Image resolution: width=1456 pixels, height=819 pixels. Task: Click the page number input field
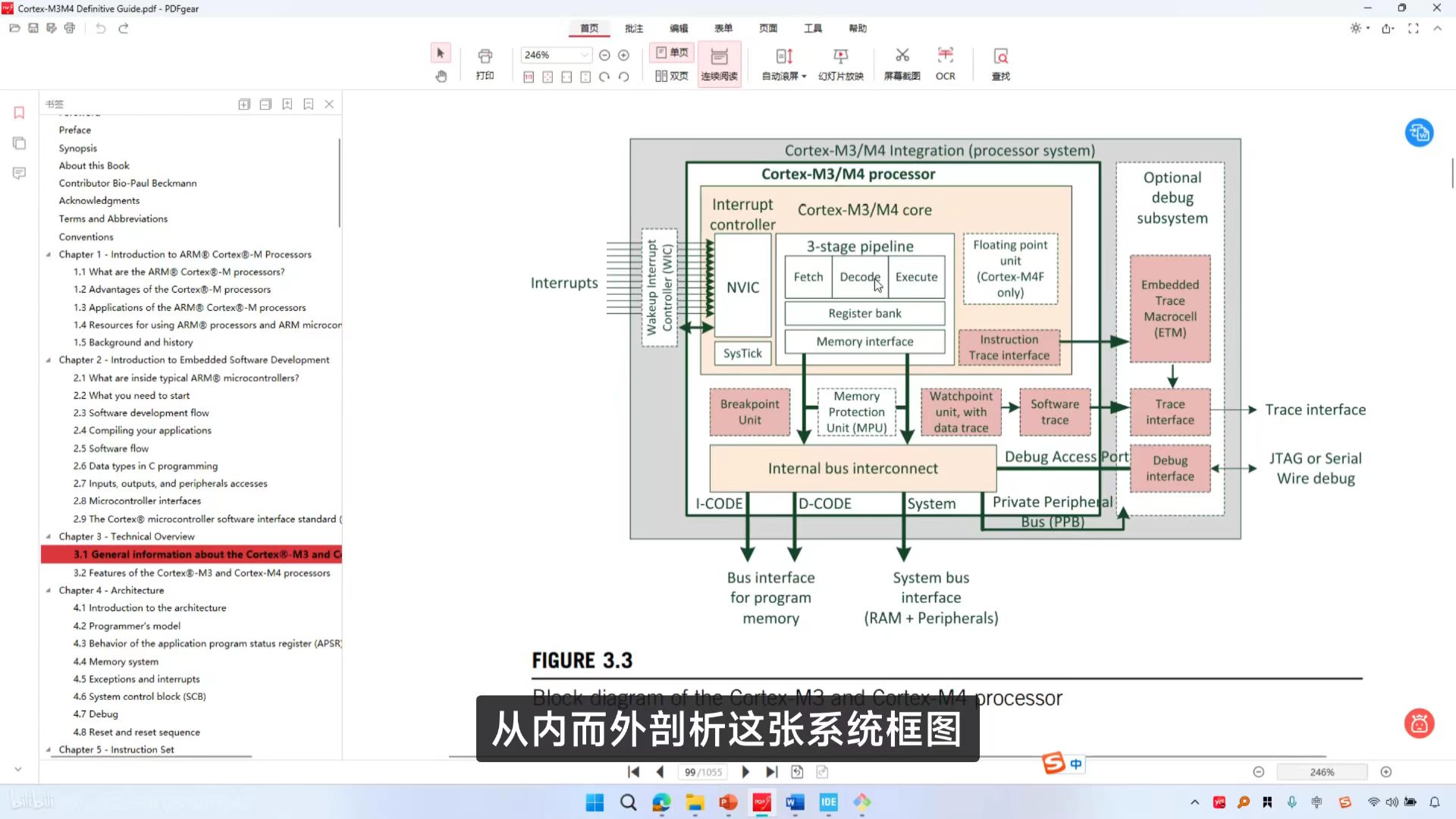(x=702, y=772)
